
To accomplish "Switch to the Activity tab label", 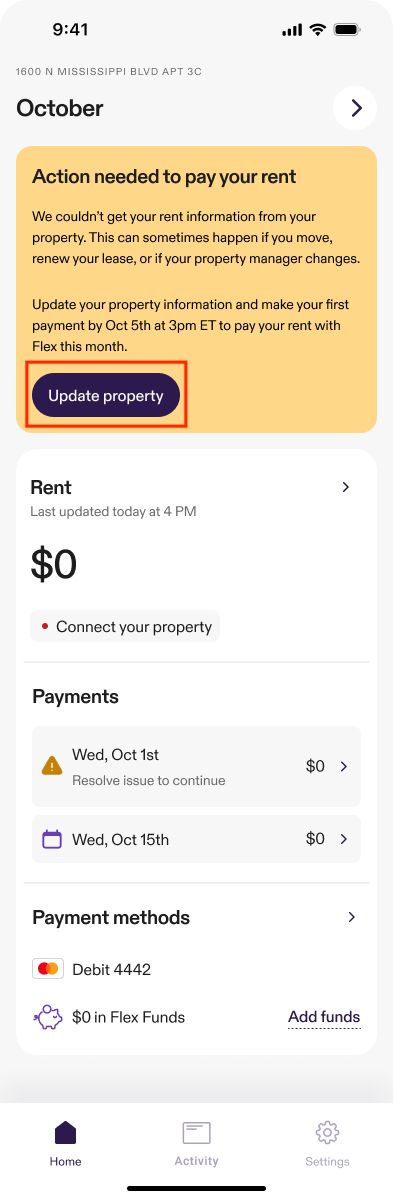I will click(x=196, y=1161).
